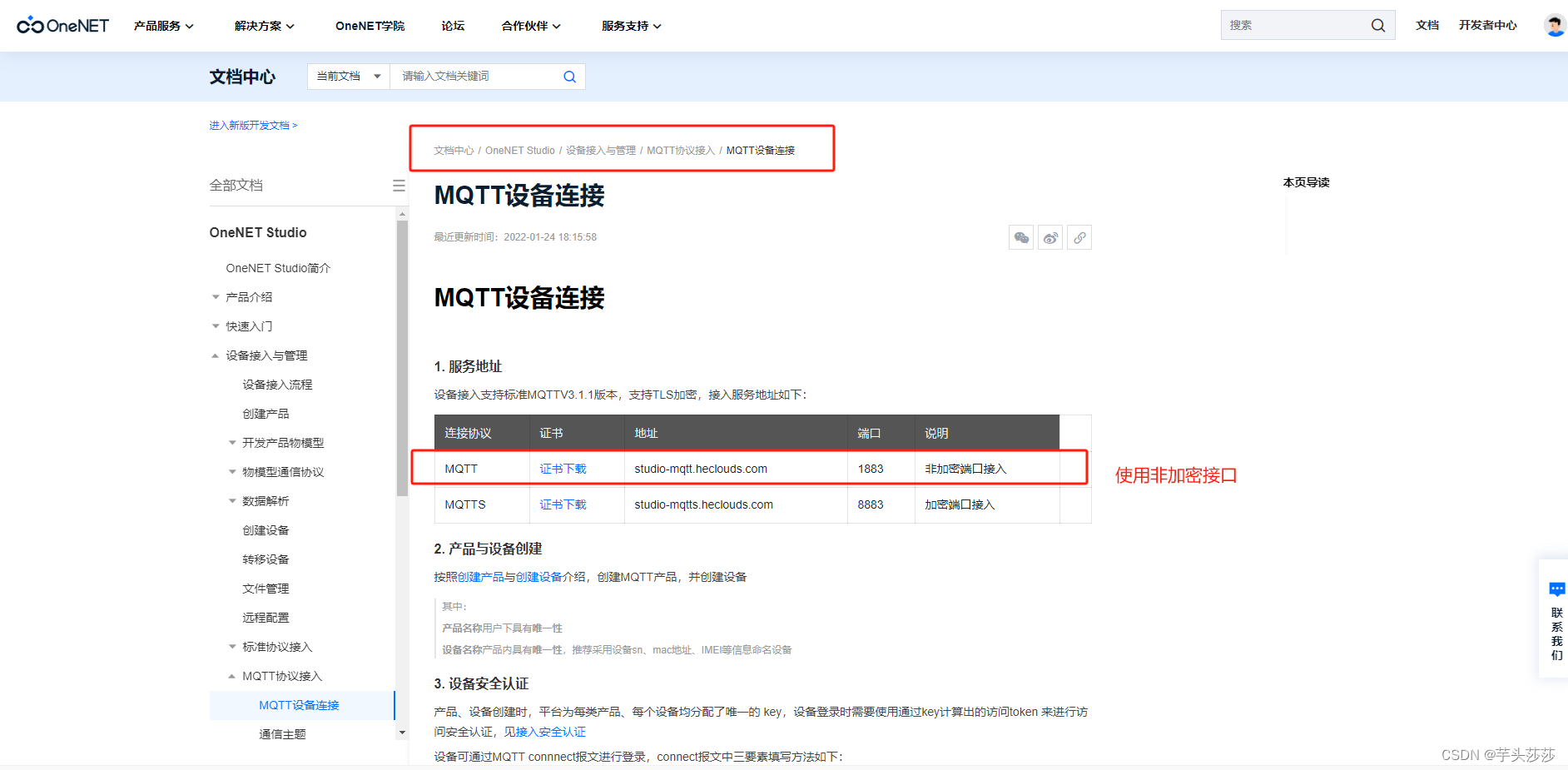Click the OneNET Studio breadcrumb
This screenshot has height=770, width=1568.
(x=520, y=151)
